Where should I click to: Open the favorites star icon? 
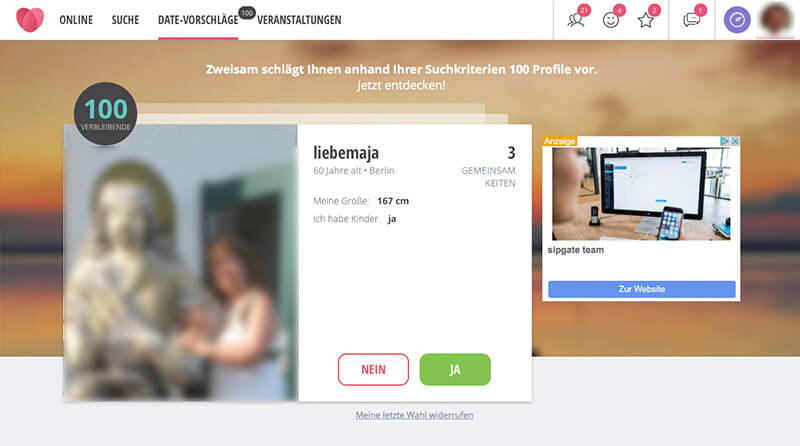646,20
